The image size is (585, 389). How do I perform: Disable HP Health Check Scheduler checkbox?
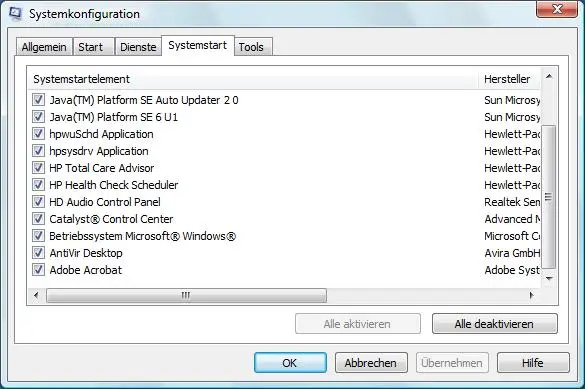point(38,185)
